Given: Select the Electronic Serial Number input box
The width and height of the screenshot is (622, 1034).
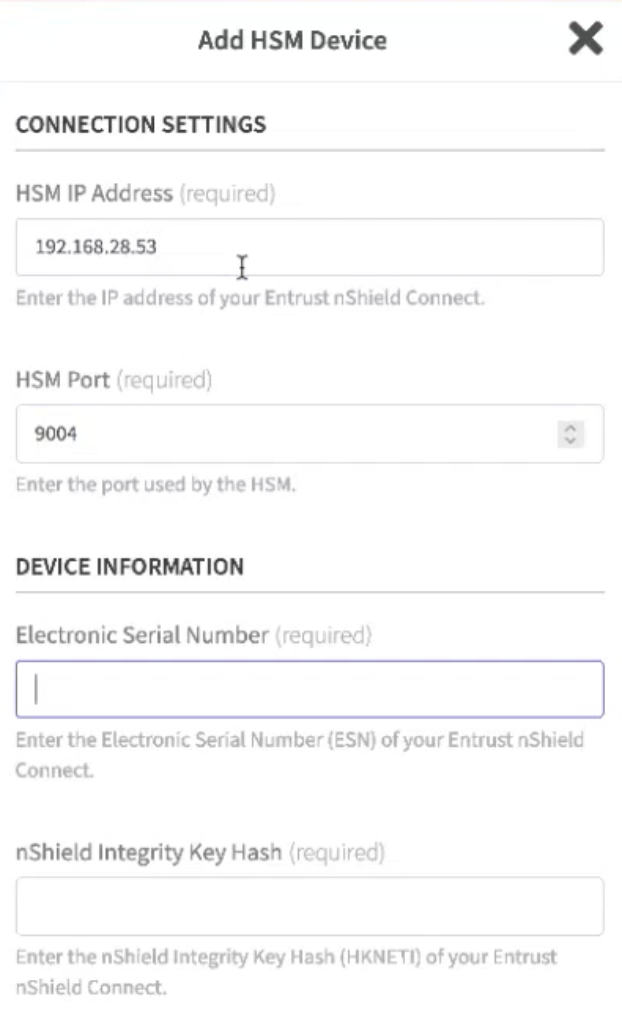Looking at the screenshot, I should point(309,689).
